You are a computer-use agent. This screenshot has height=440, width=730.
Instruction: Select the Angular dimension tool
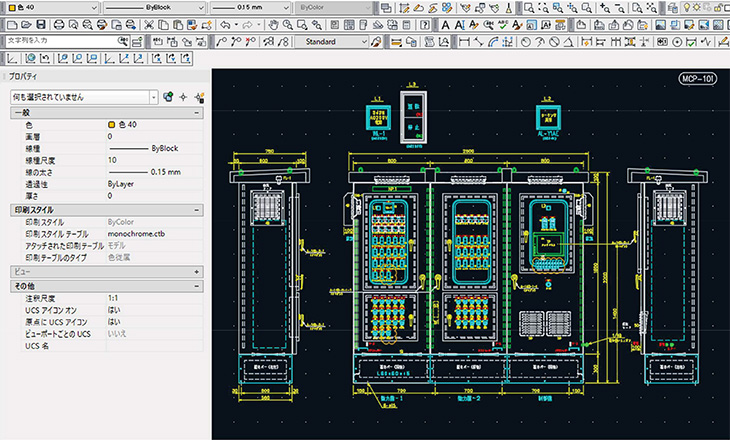coord(568,42)
